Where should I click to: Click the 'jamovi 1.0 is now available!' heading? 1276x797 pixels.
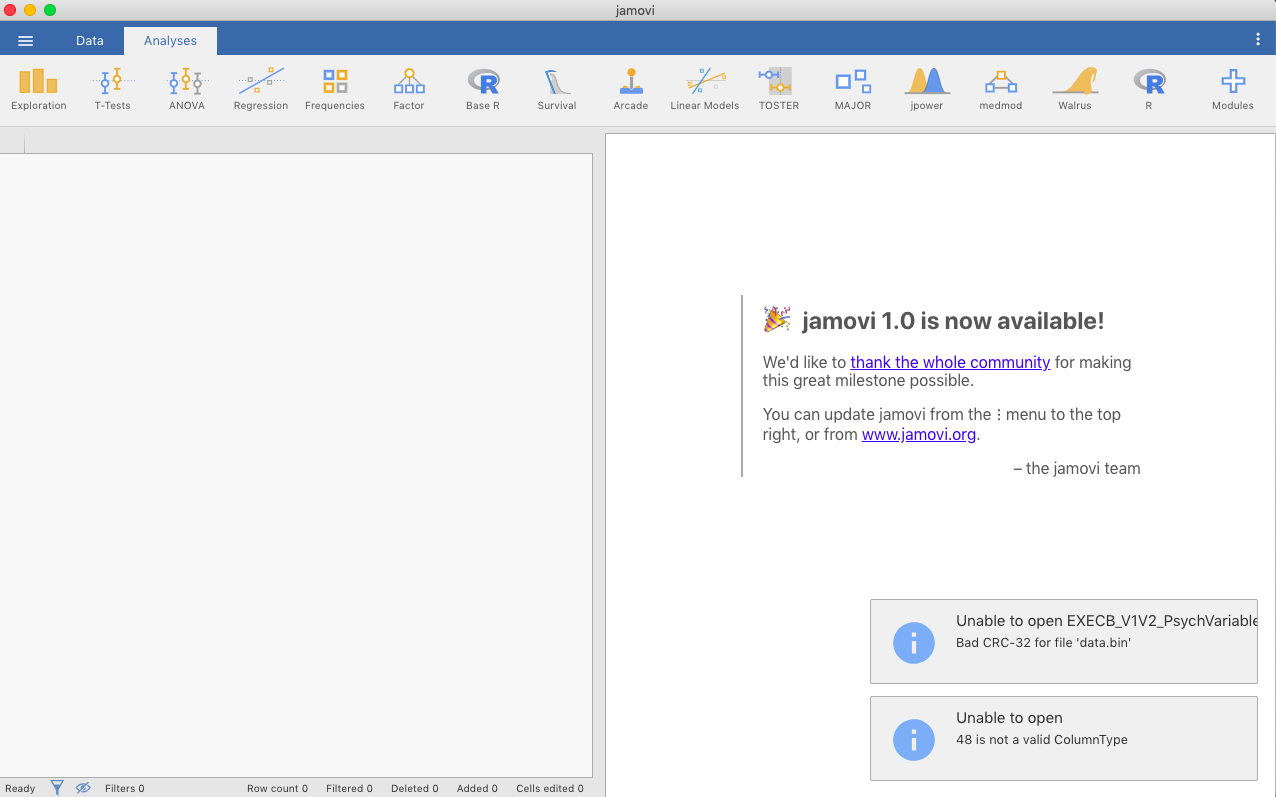click(953, 321)
